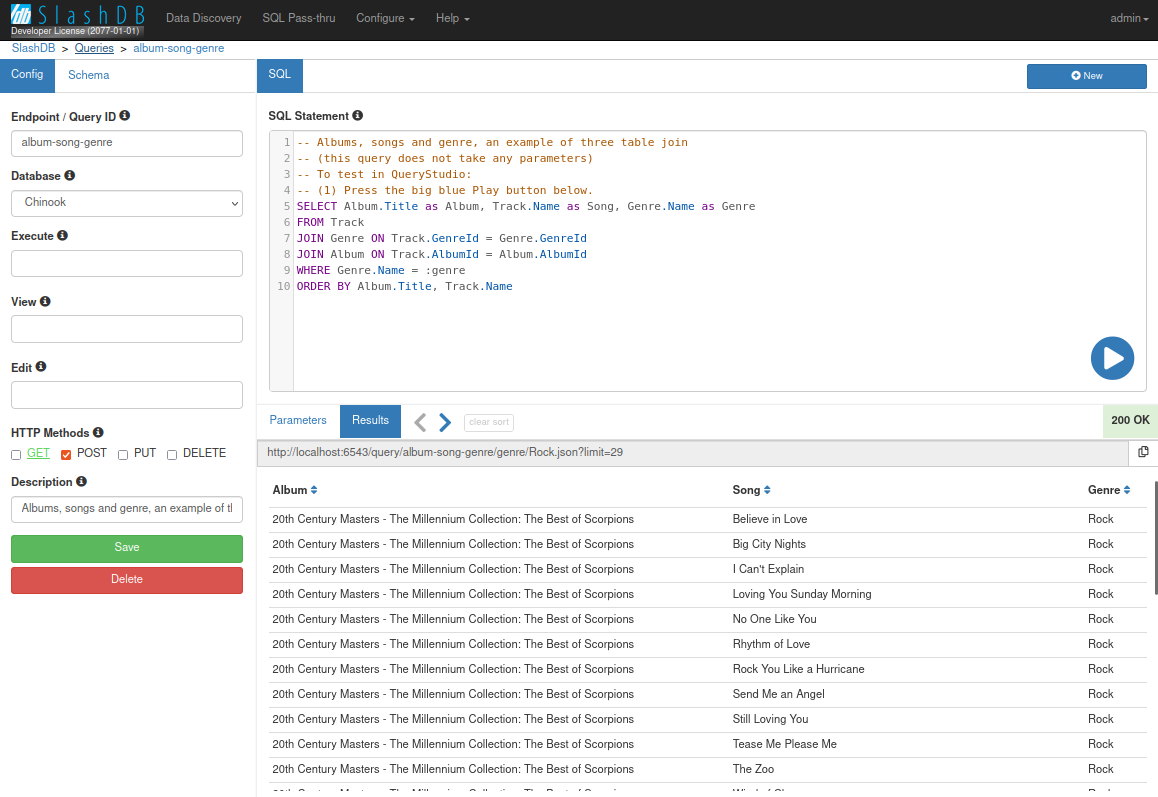This screenshot has width=1158, height=797.
Task: Go to next results page arrow
Action: (445, 422)
